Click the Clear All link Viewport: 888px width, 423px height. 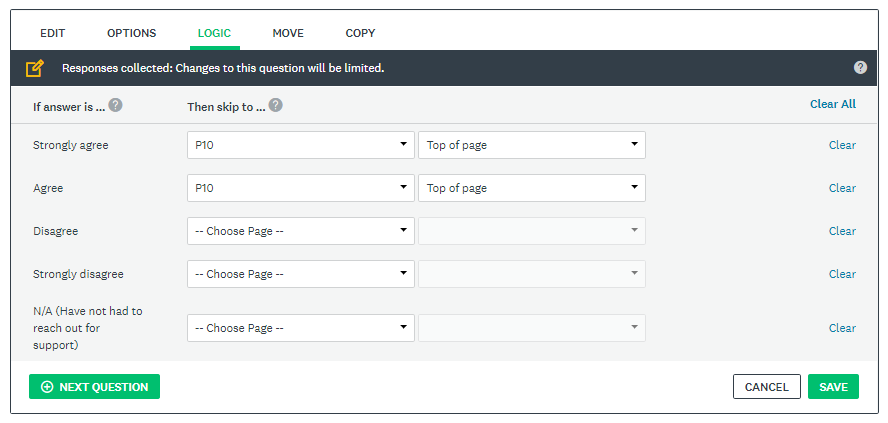pos(832,104)
